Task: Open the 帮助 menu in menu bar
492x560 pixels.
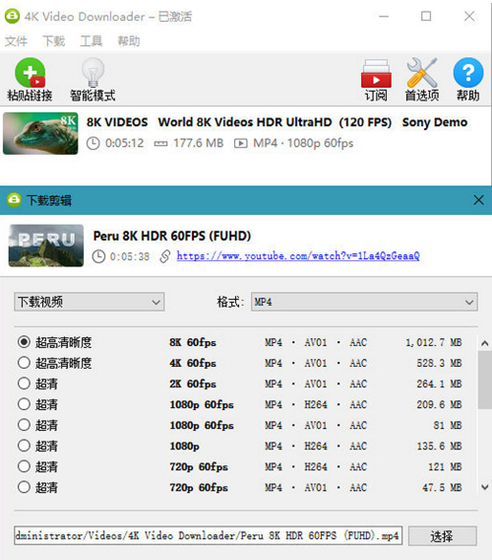Action: 129,41
